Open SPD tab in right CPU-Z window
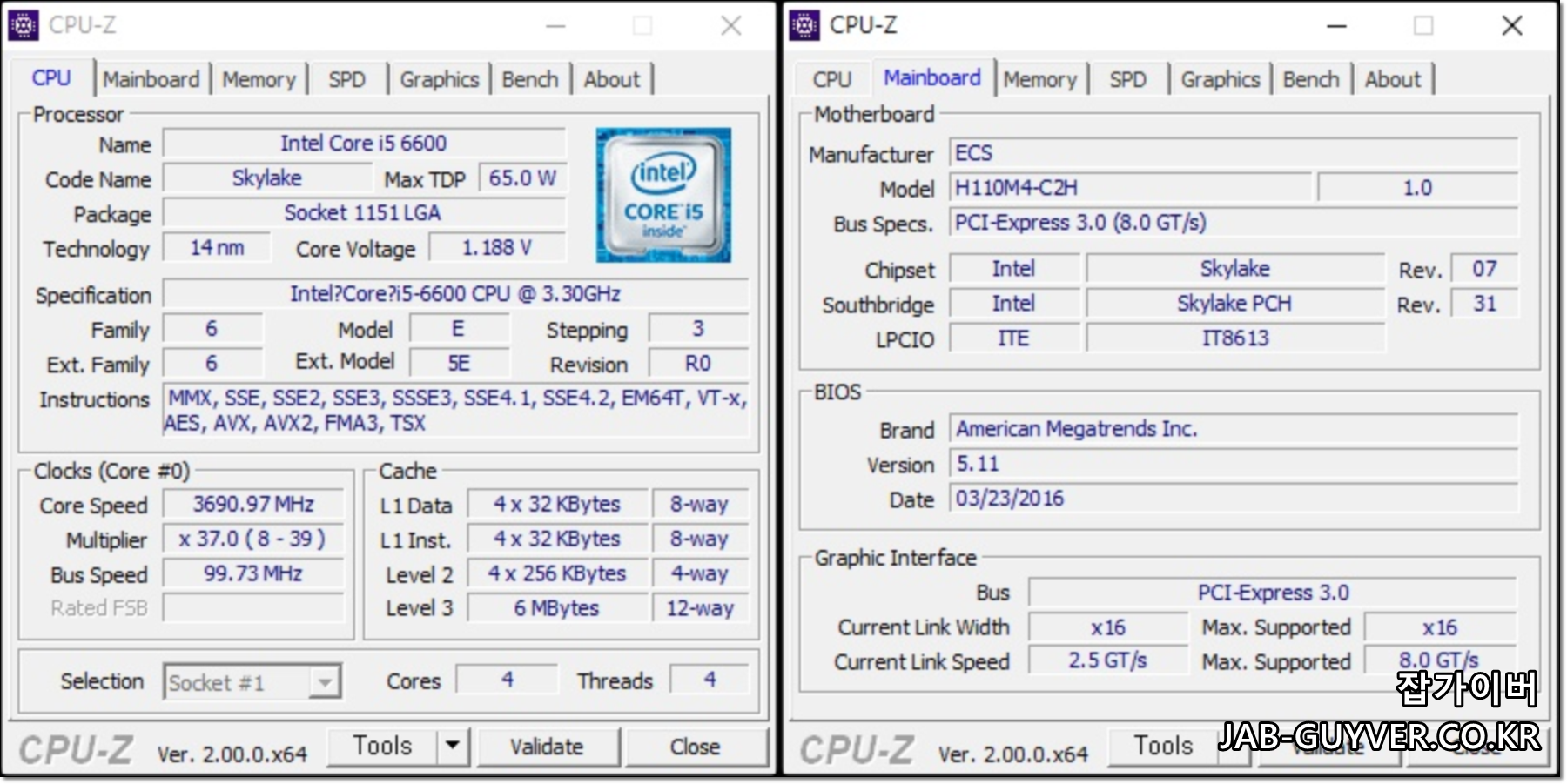 pyautogui.click(x=1127, y=79)
